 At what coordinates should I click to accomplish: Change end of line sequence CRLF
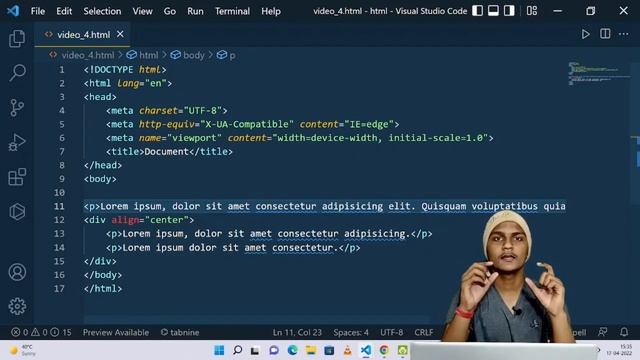click(x=424, y=332)
